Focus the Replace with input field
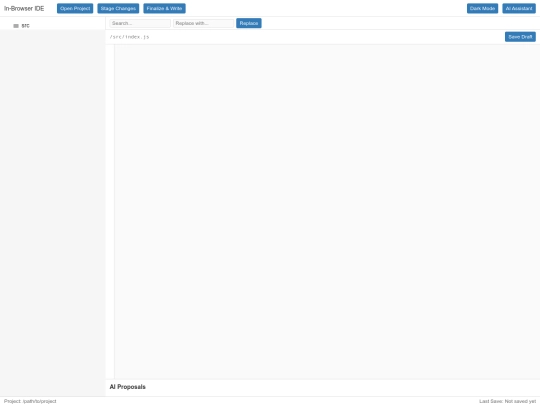 coord(204,23)
